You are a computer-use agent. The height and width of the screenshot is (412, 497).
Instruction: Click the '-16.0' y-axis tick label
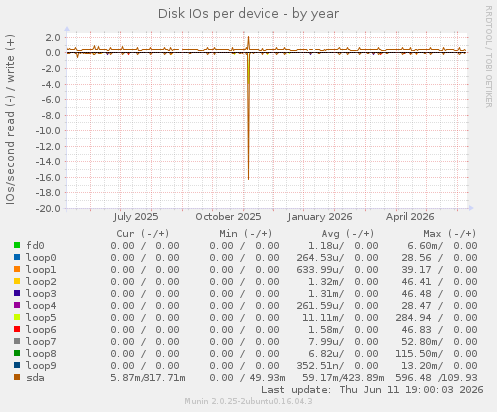[x=48, y=177]
